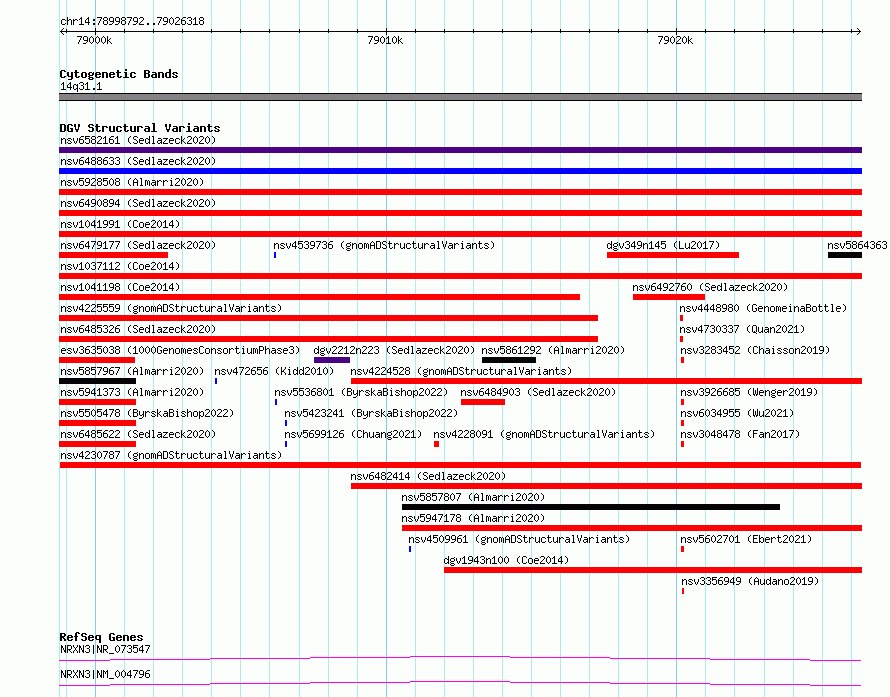The width and height of the screenshot is (890, 697).
Task: Click nsv6485622 (Sedlazeck2020) label
Action: [138, 434]
